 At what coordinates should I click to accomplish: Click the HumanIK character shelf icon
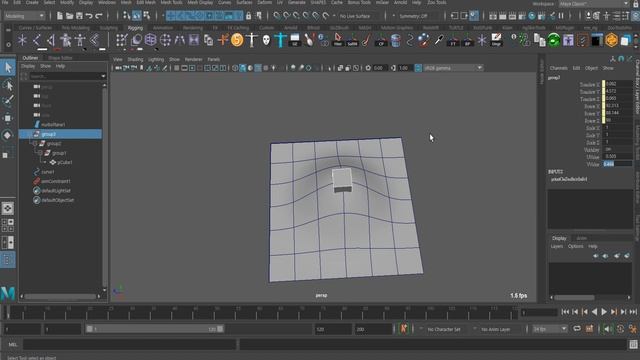(x=66, y=40)
